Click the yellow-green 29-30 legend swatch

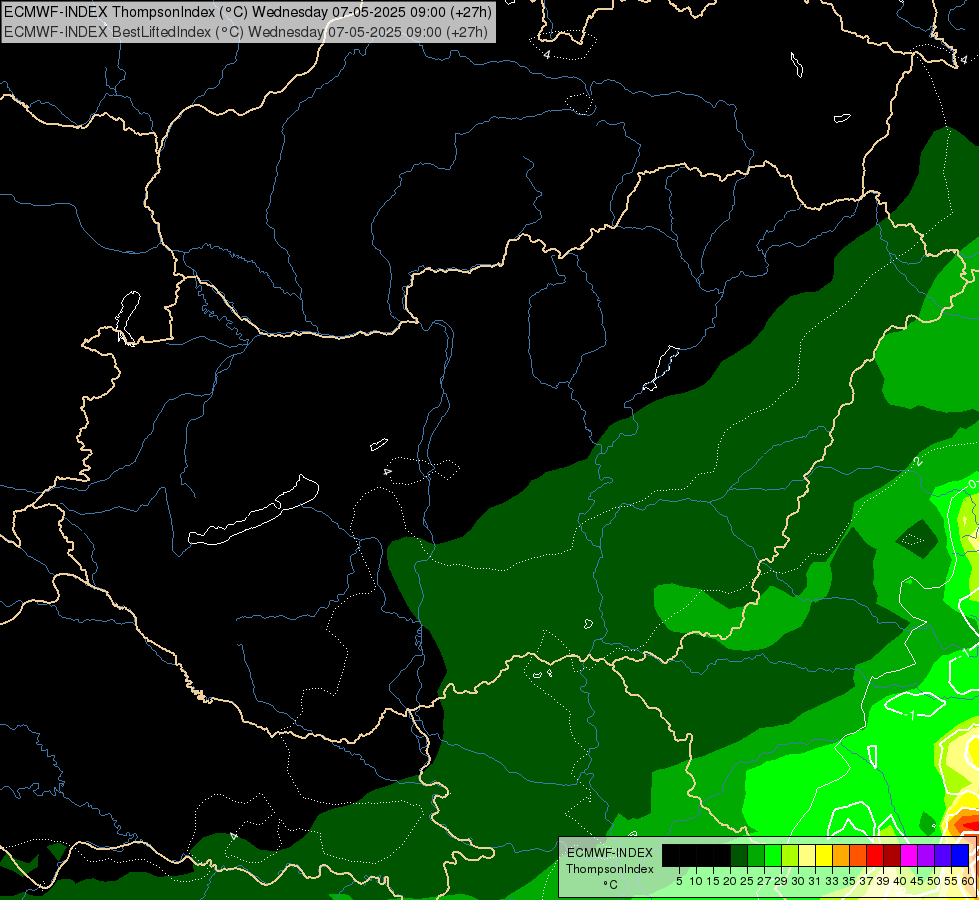pyautogui.click(x=790, y=856)
